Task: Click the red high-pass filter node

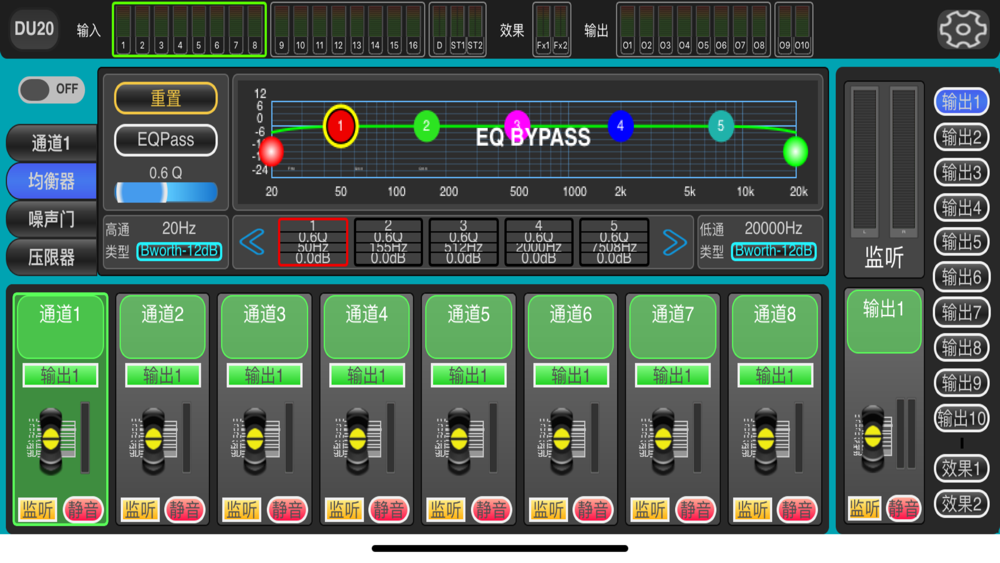Action: pyautogui.click(x=272, y=152)
